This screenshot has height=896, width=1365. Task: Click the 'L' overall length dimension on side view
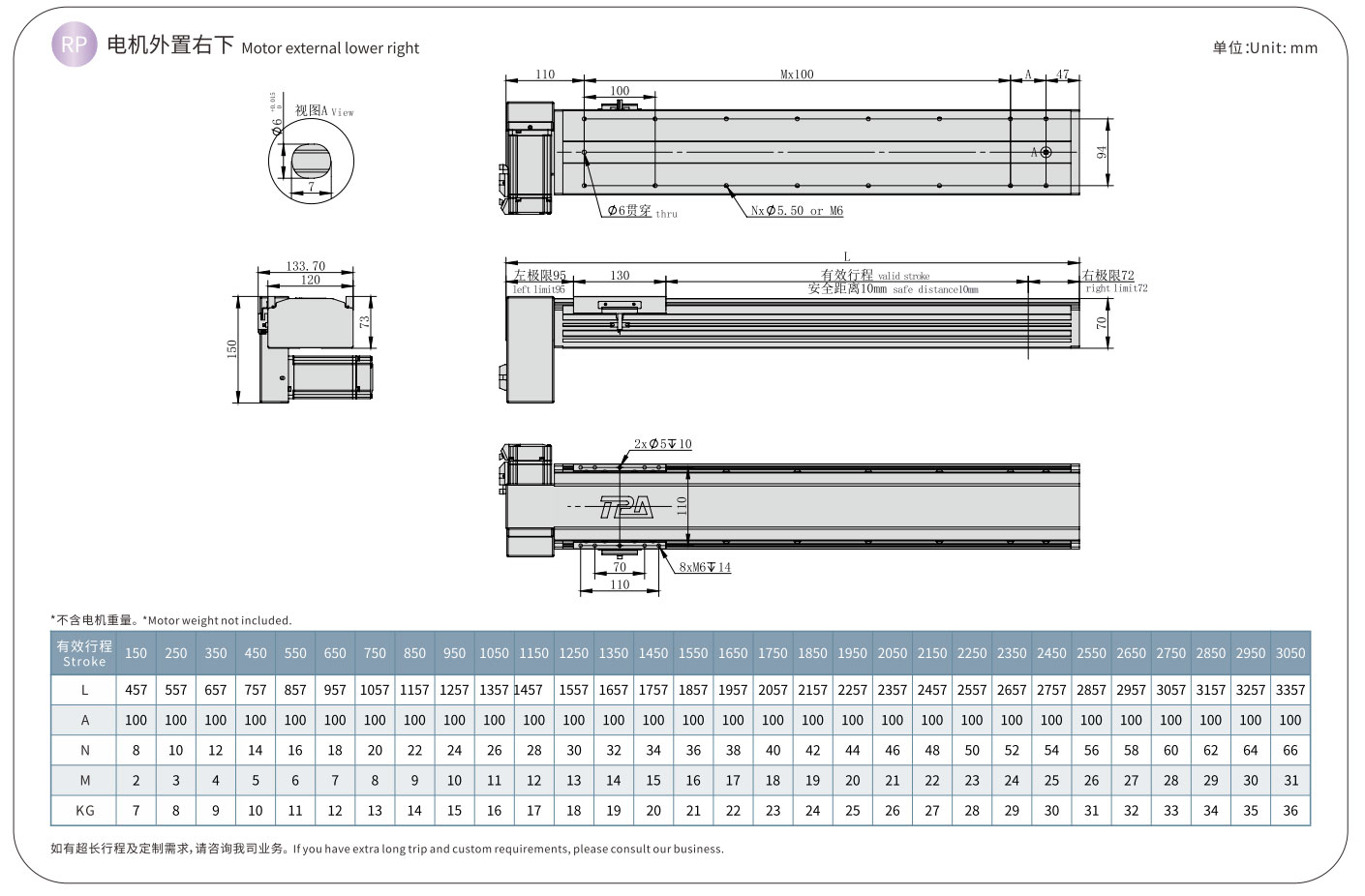(847, 256)
